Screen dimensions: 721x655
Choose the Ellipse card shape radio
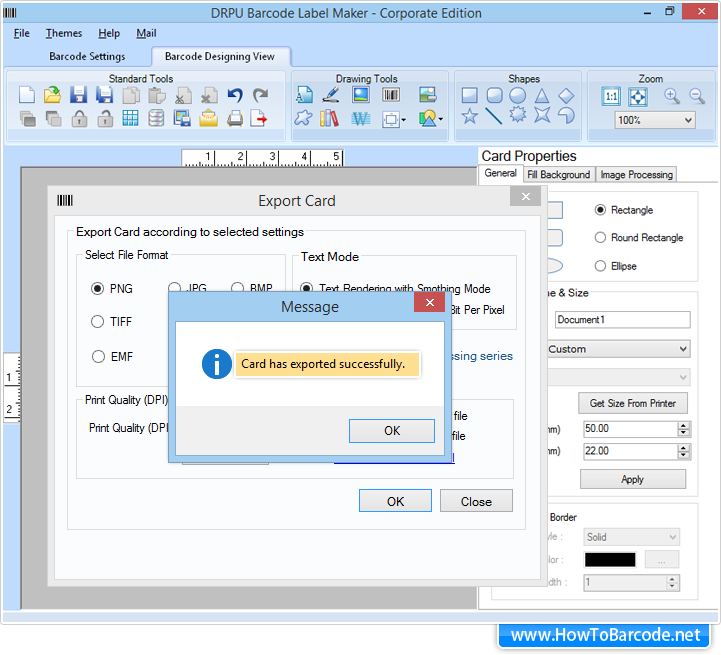(600, 266)
